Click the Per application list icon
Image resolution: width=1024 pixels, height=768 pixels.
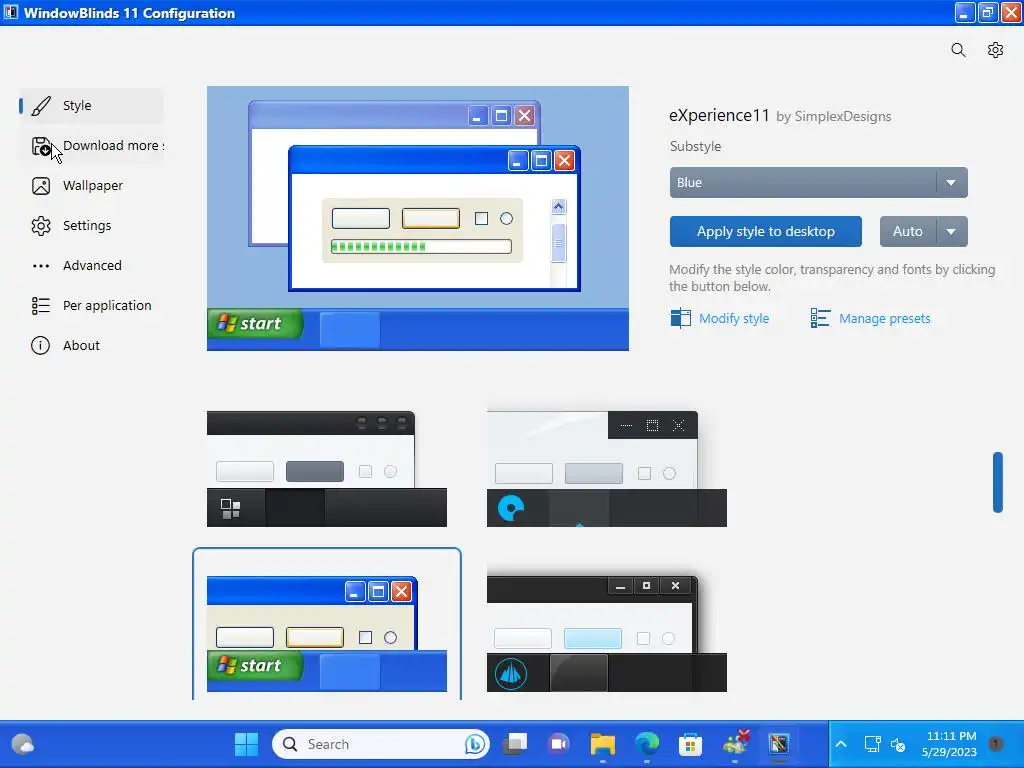tap(40, 306)
